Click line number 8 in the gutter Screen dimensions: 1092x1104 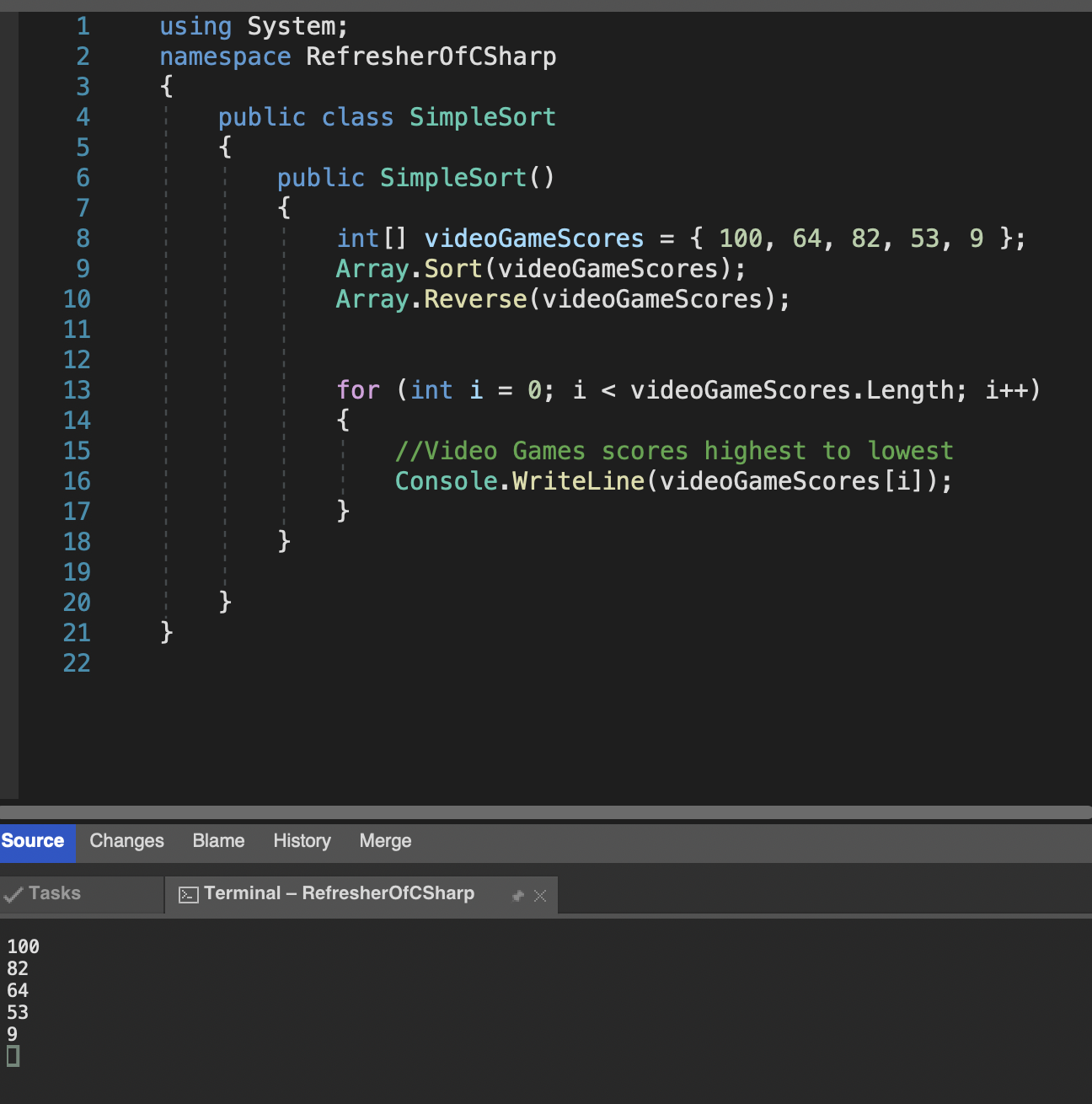[x=82, y=238]
